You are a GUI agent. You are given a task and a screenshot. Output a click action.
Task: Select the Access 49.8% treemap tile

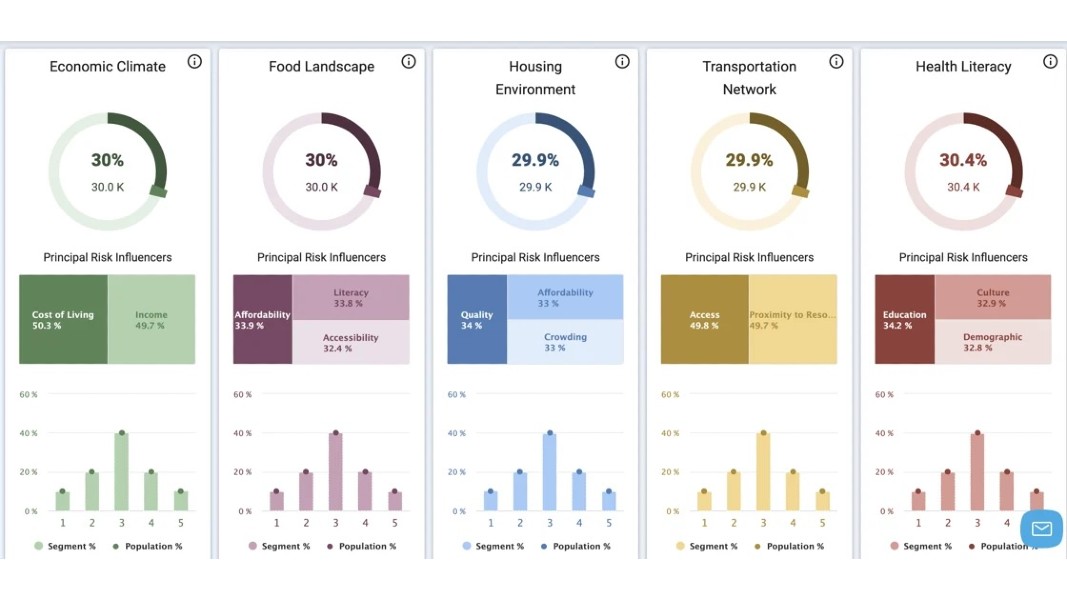point(705,319)
